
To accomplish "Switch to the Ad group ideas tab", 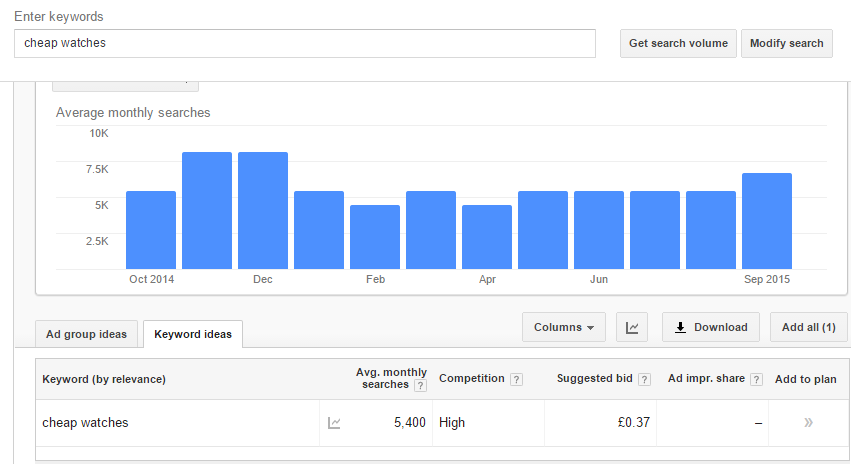I will [85, 334].
